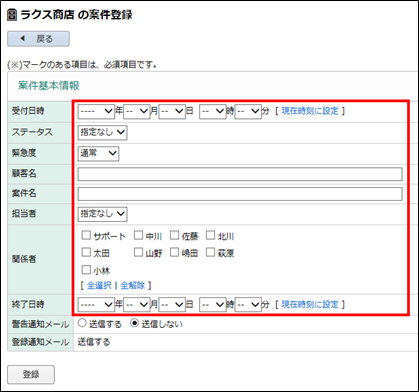Focus the 案件名 text field

point(240,194)
